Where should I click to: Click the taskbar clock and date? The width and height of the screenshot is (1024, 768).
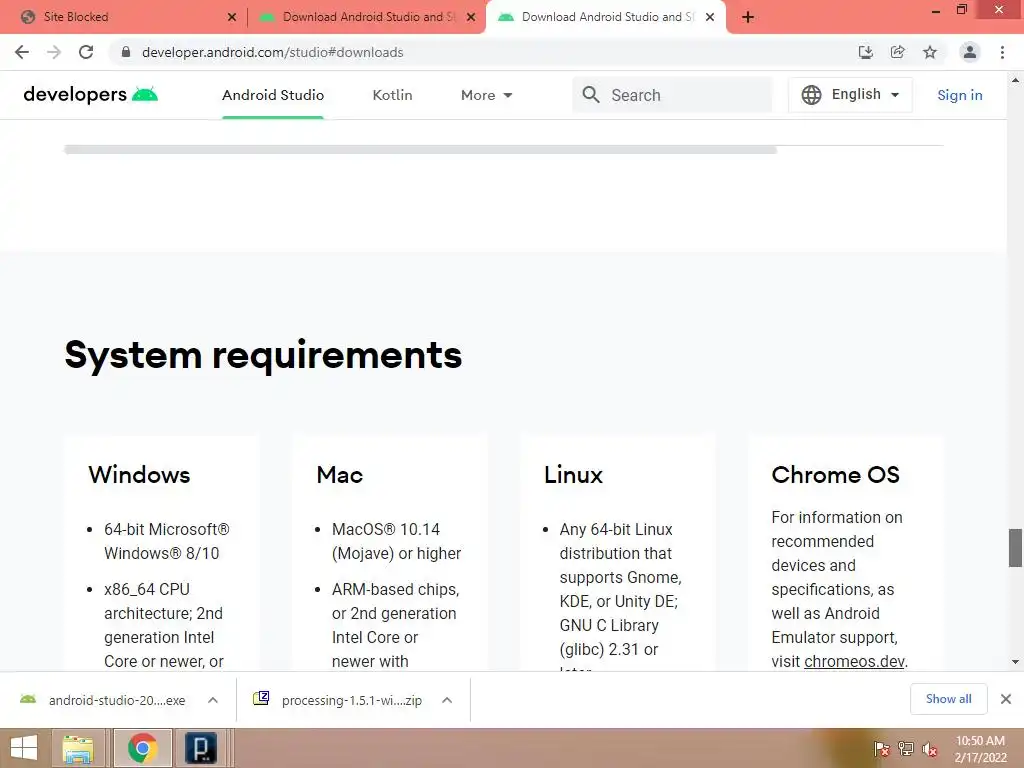[x=980, y=749]
